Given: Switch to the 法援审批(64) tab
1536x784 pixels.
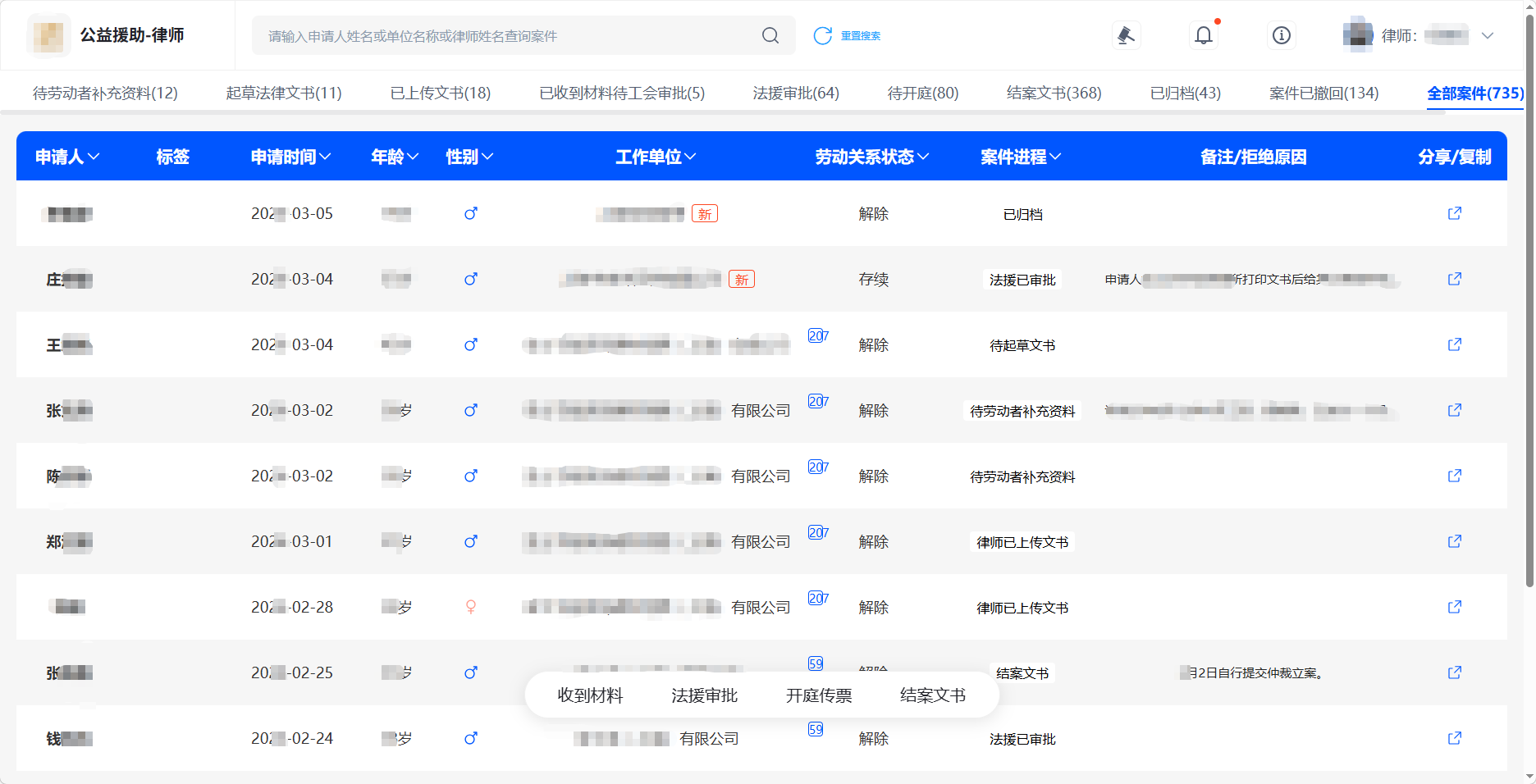Looking at the screenshot, I should click(796, 93).
